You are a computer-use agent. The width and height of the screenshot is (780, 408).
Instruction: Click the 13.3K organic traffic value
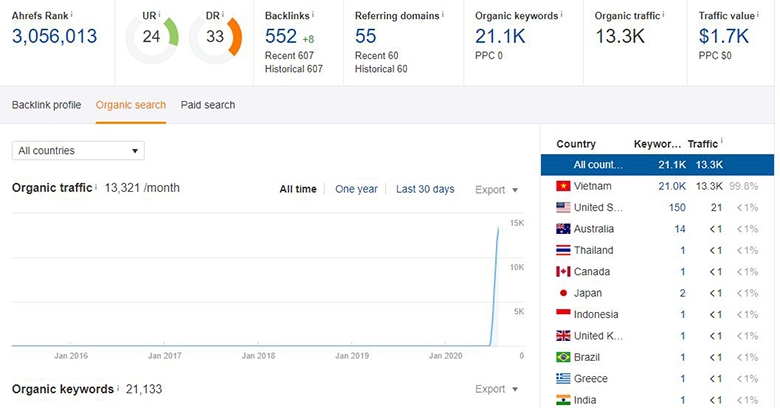coord(620,36)
